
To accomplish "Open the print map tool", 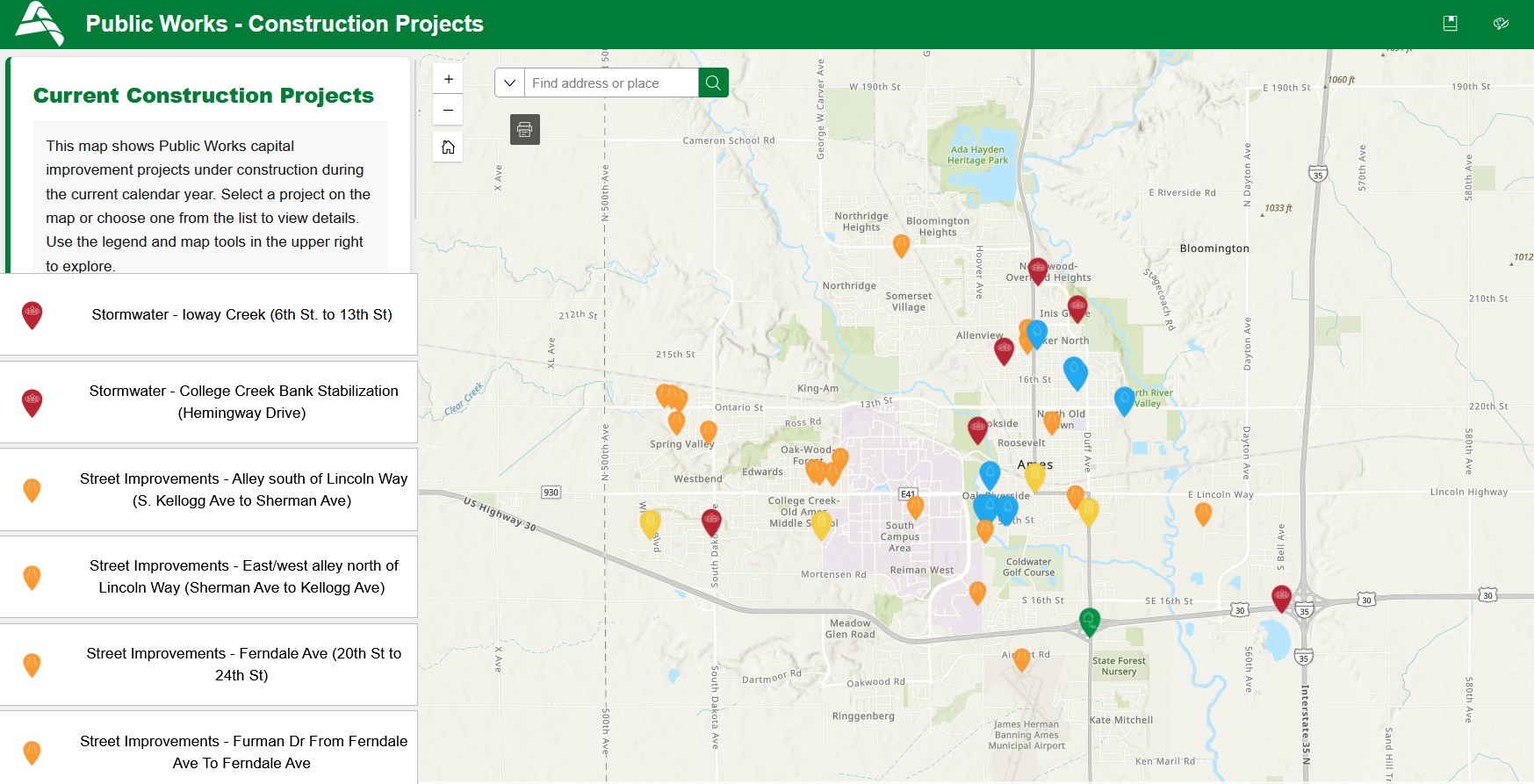I will click(x=525, y=130).
